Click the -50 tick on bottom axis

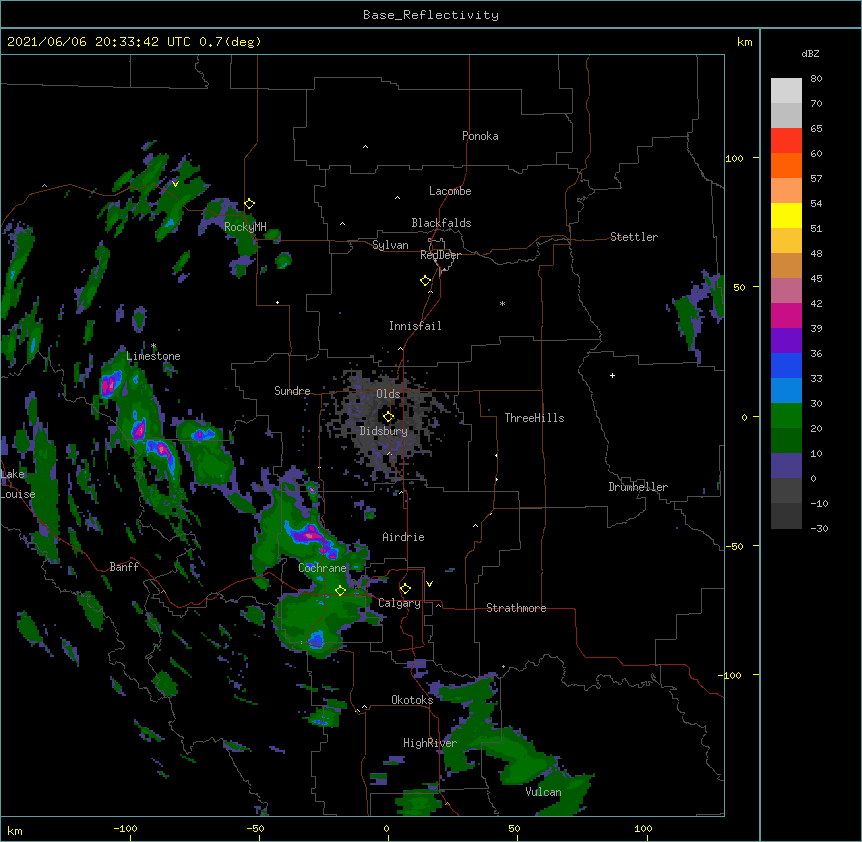[x=254, y=828]
